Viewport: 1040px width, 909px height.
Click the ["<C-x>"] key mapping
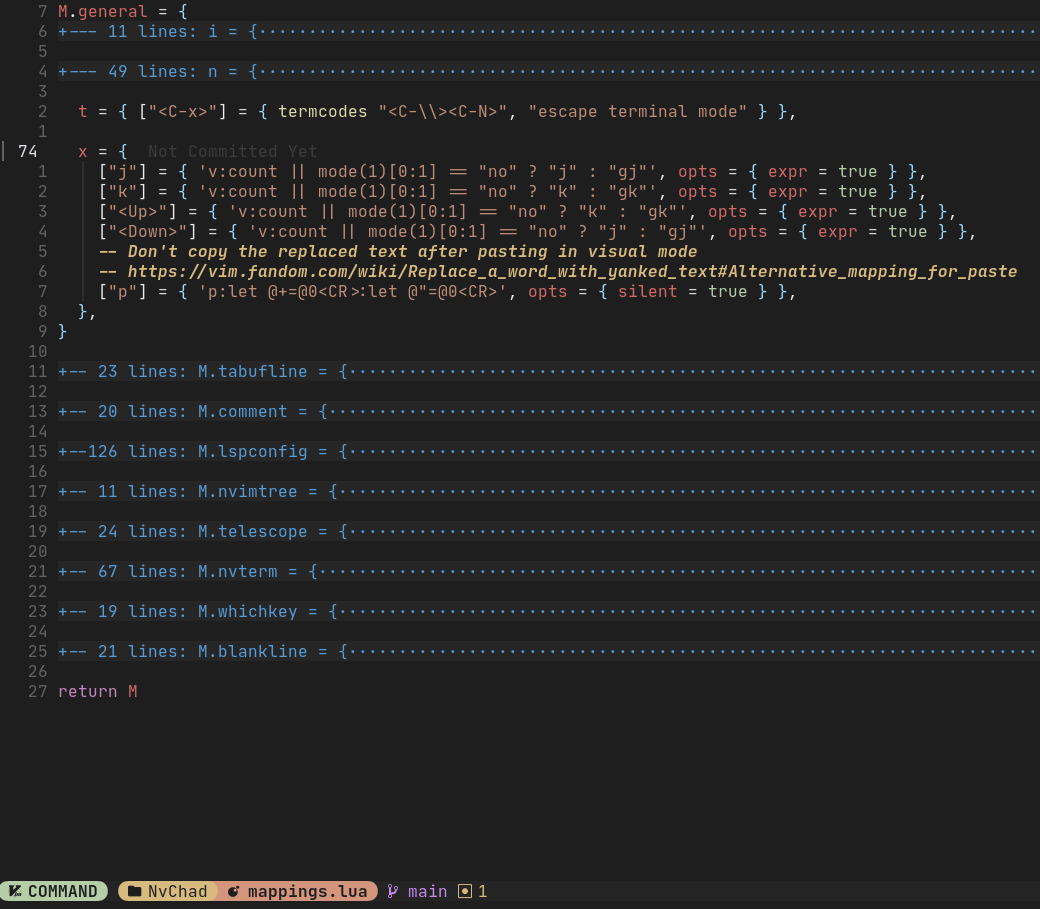[x=182, y=111]
